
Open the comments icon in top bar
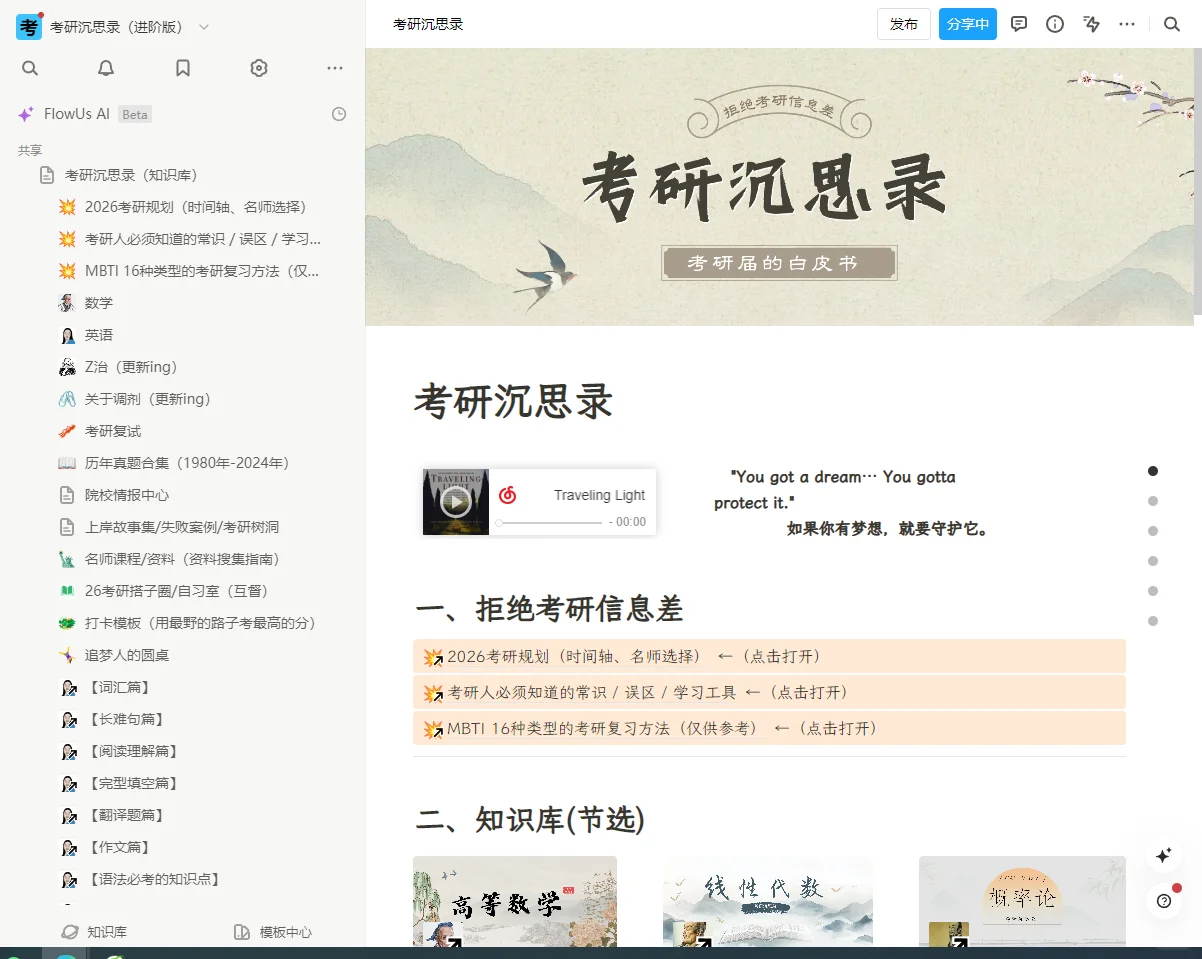tap(1019, 24)
